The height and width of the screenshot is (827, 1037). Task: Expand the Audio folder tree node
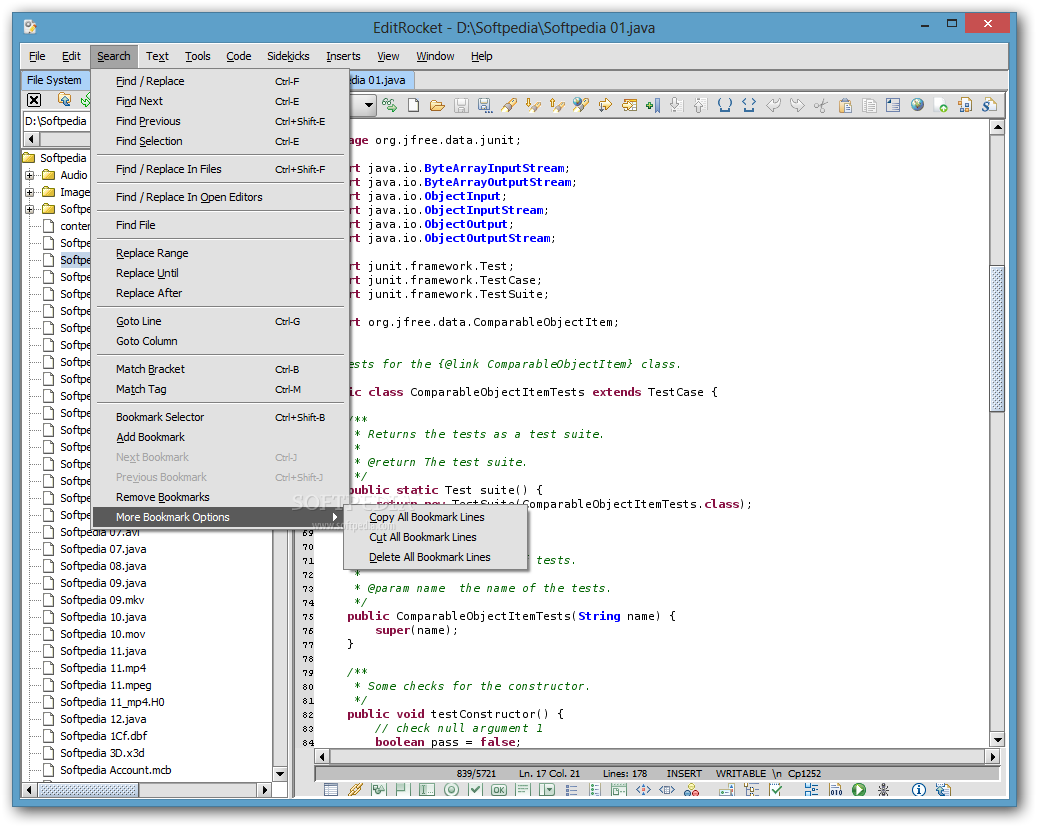(30, 175)
